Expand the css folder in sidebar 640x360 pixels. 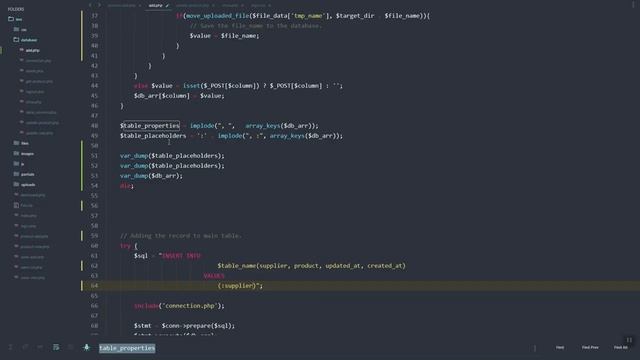coord(20,29)
